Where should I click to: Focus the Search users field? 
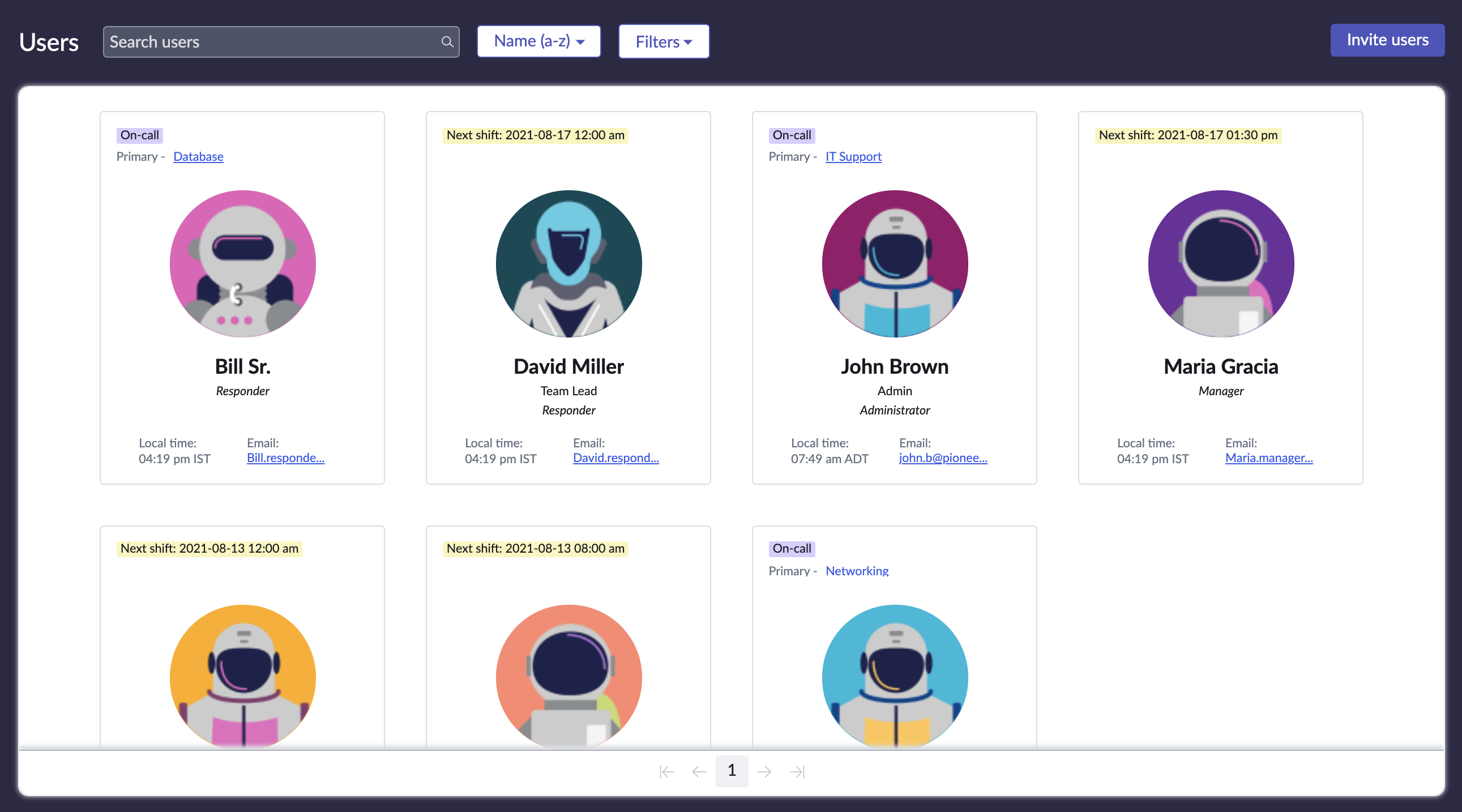click(281, 42)
